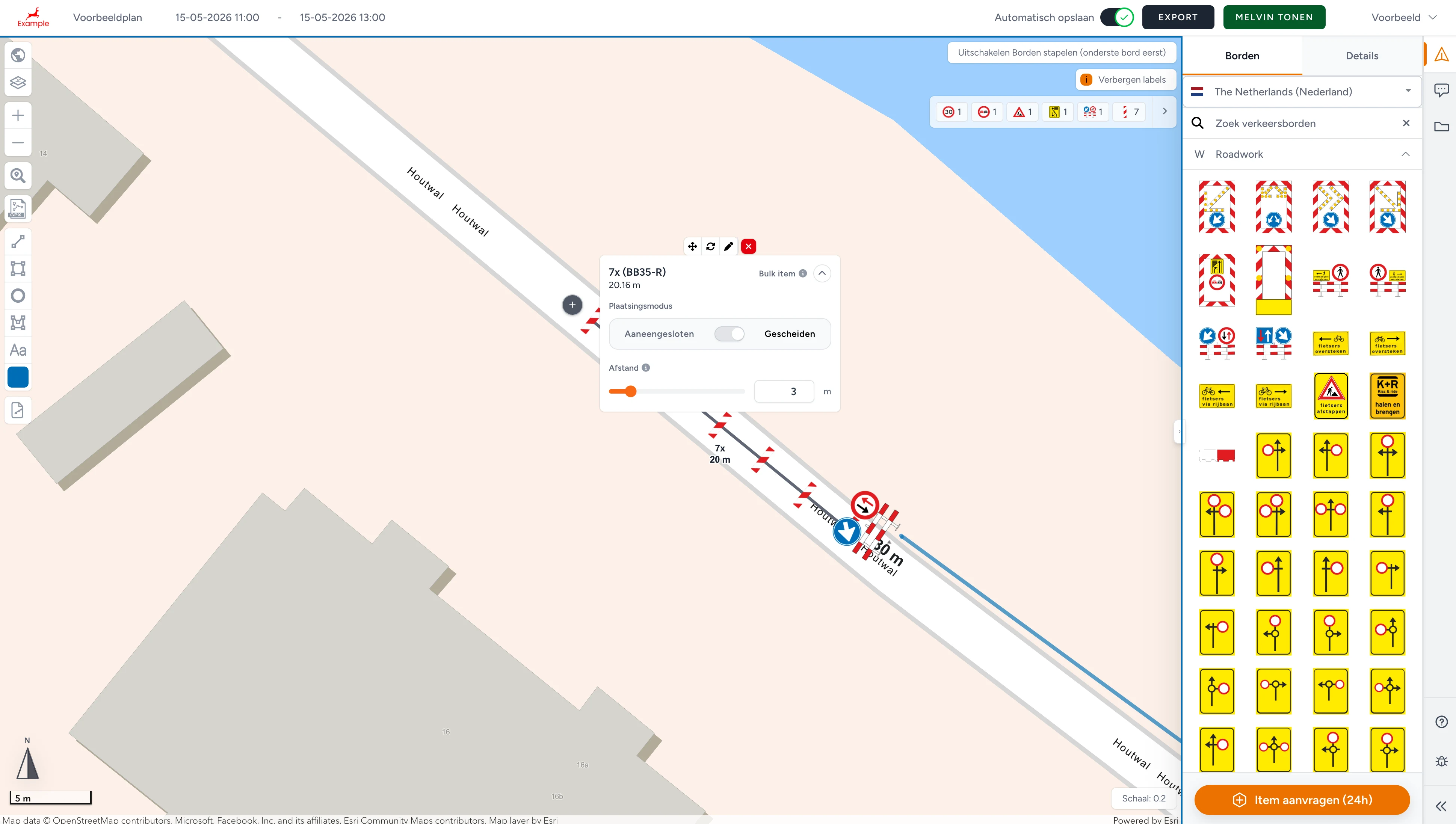Open the comments sidebar panel
This screenshot has height=824, width=1456.
click(x=1441, y=90)
